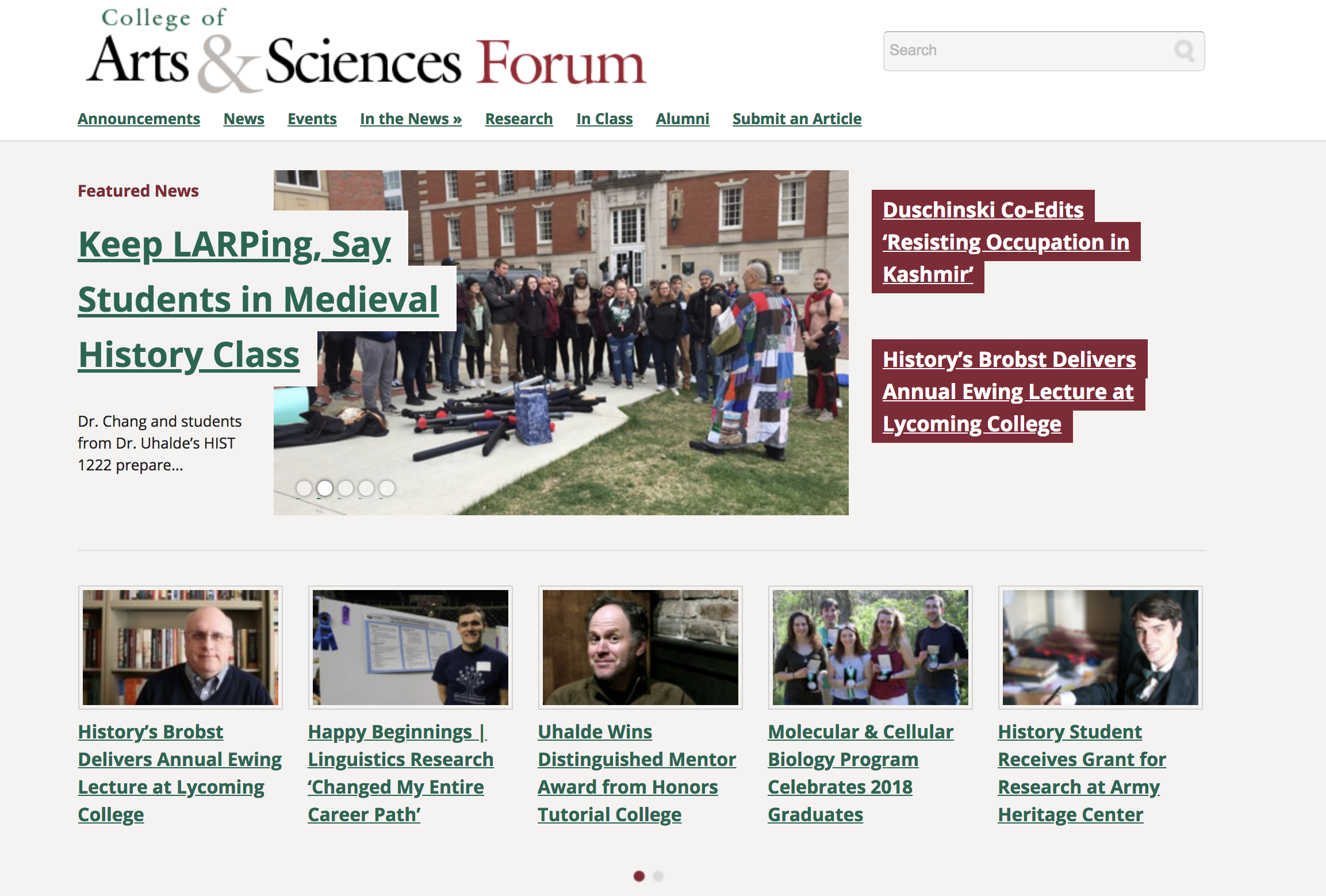This screenshot has height=896, width=1326.
Task: Open the College of Arts & Sciences Forum logo
Action: [367, 51]
